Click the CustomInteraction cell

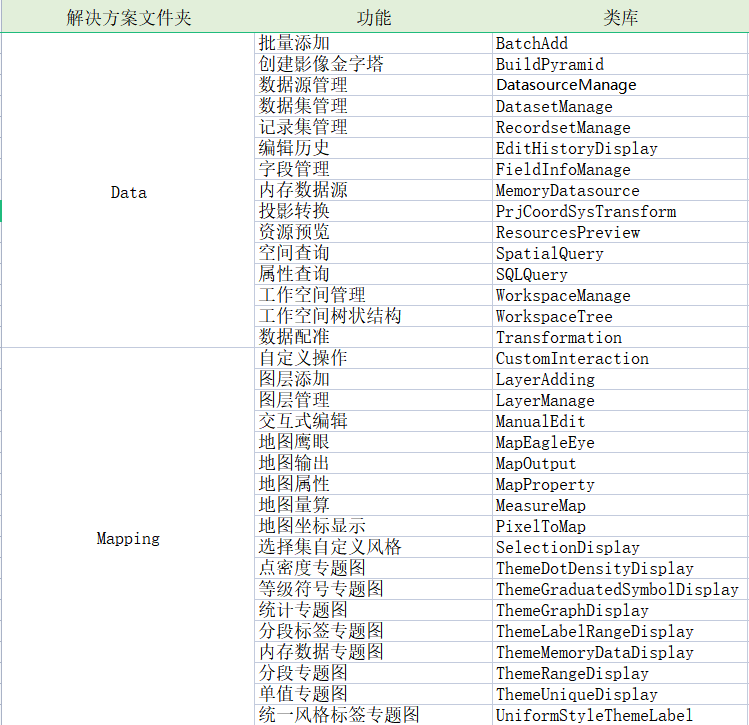pyautogui.click(x=620, y=359)
